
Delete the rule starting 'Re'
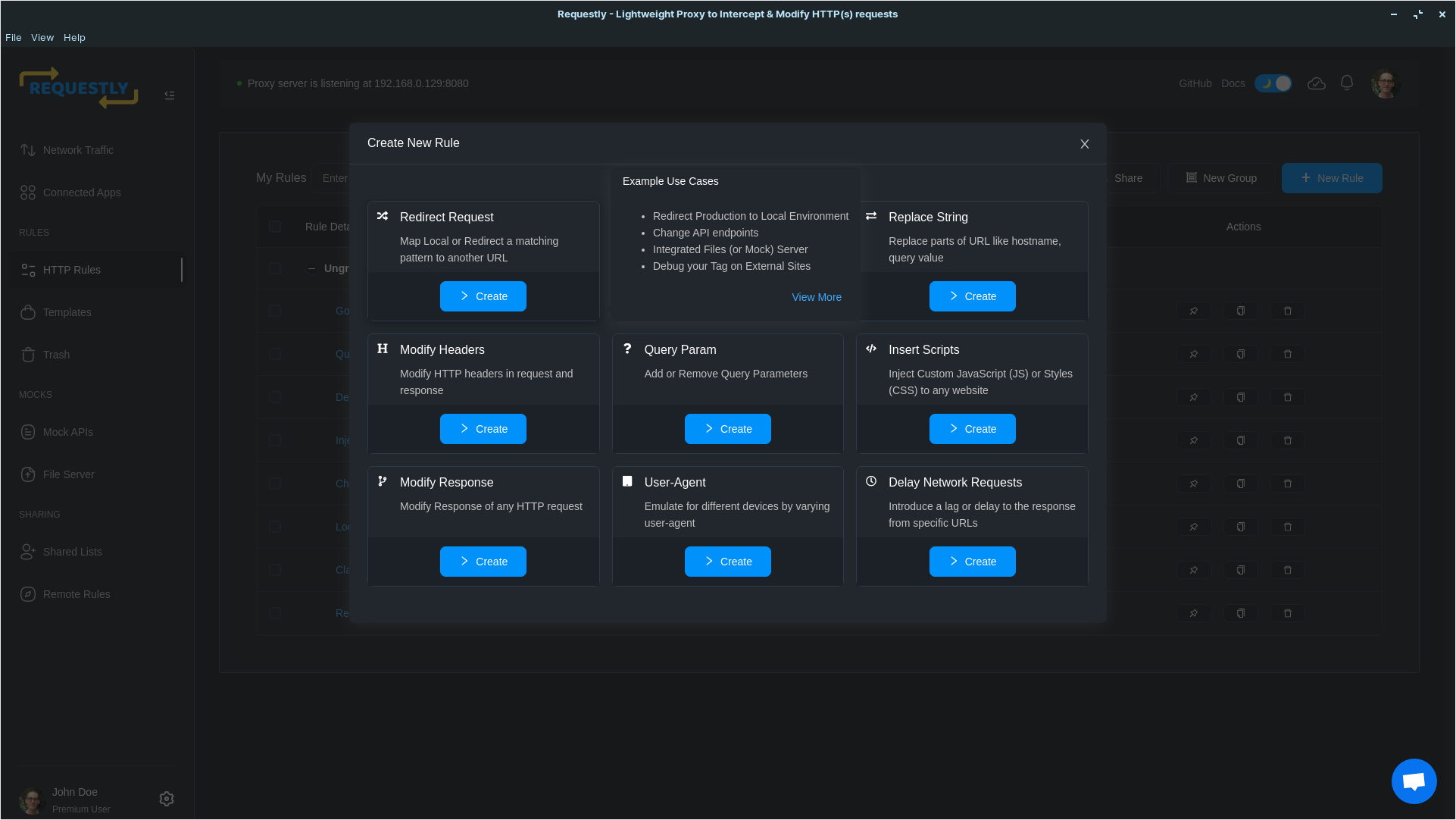1288,613
